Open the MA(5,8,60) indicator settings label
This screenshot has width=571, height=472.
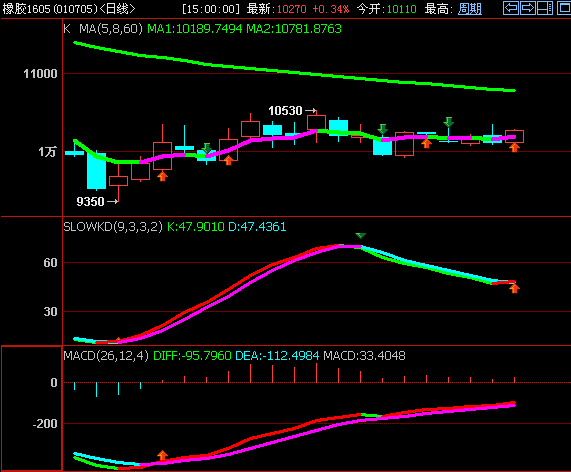pos(111,29)
